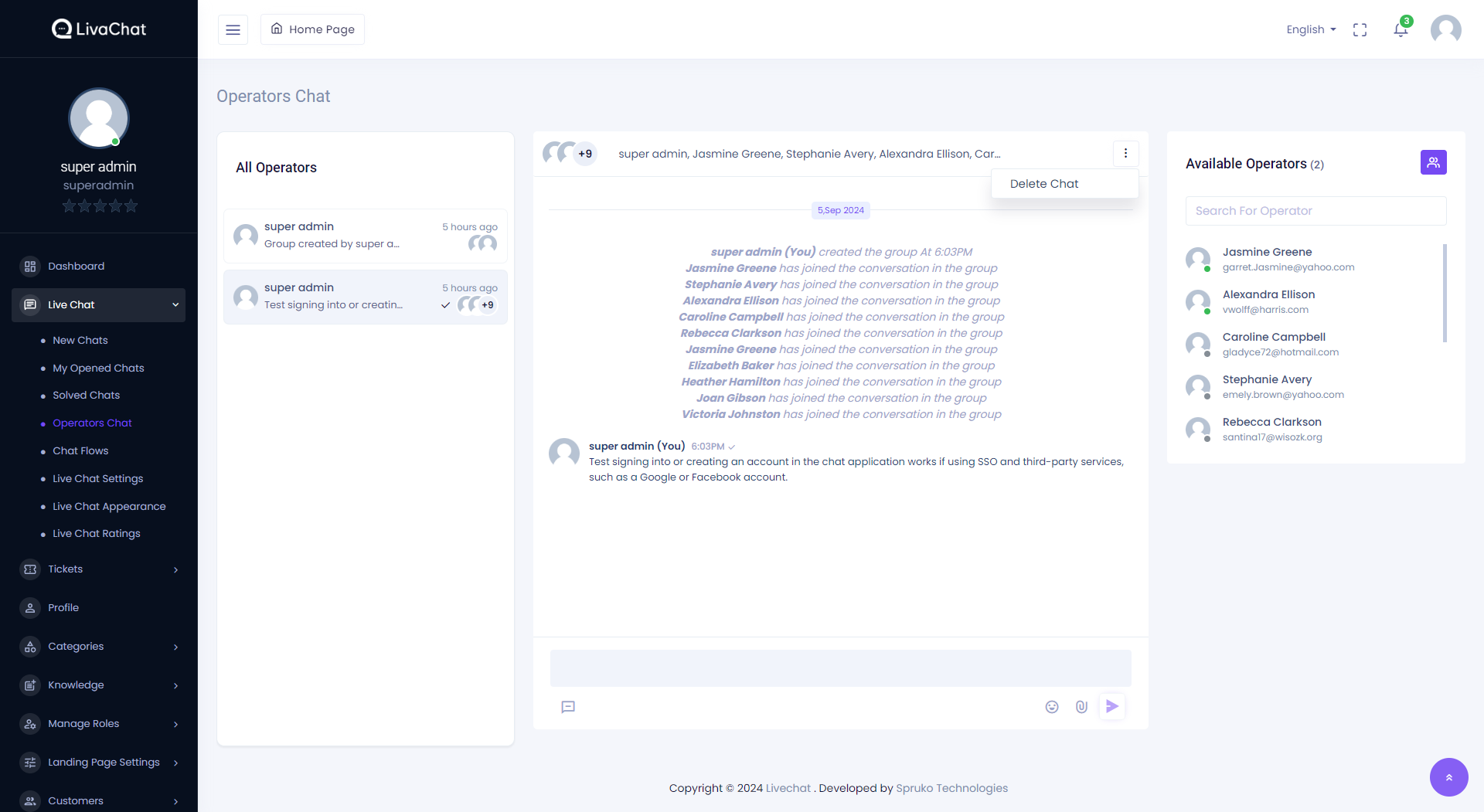Viewport: 1484px width, 812px height.
Task: Click the Home Page button
Action: click(312, 29)
